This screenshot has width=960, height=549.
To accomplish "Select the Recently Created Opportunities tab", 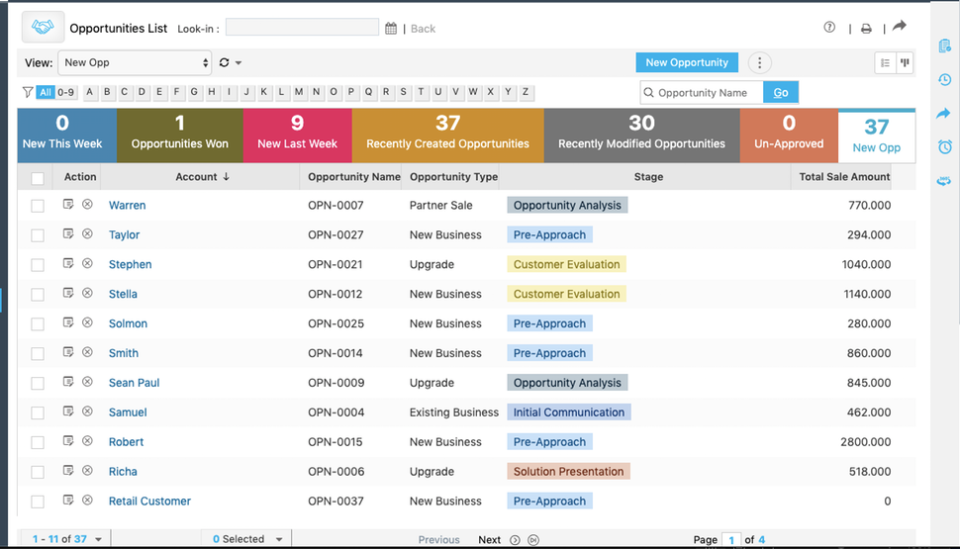I will [447, 135].
